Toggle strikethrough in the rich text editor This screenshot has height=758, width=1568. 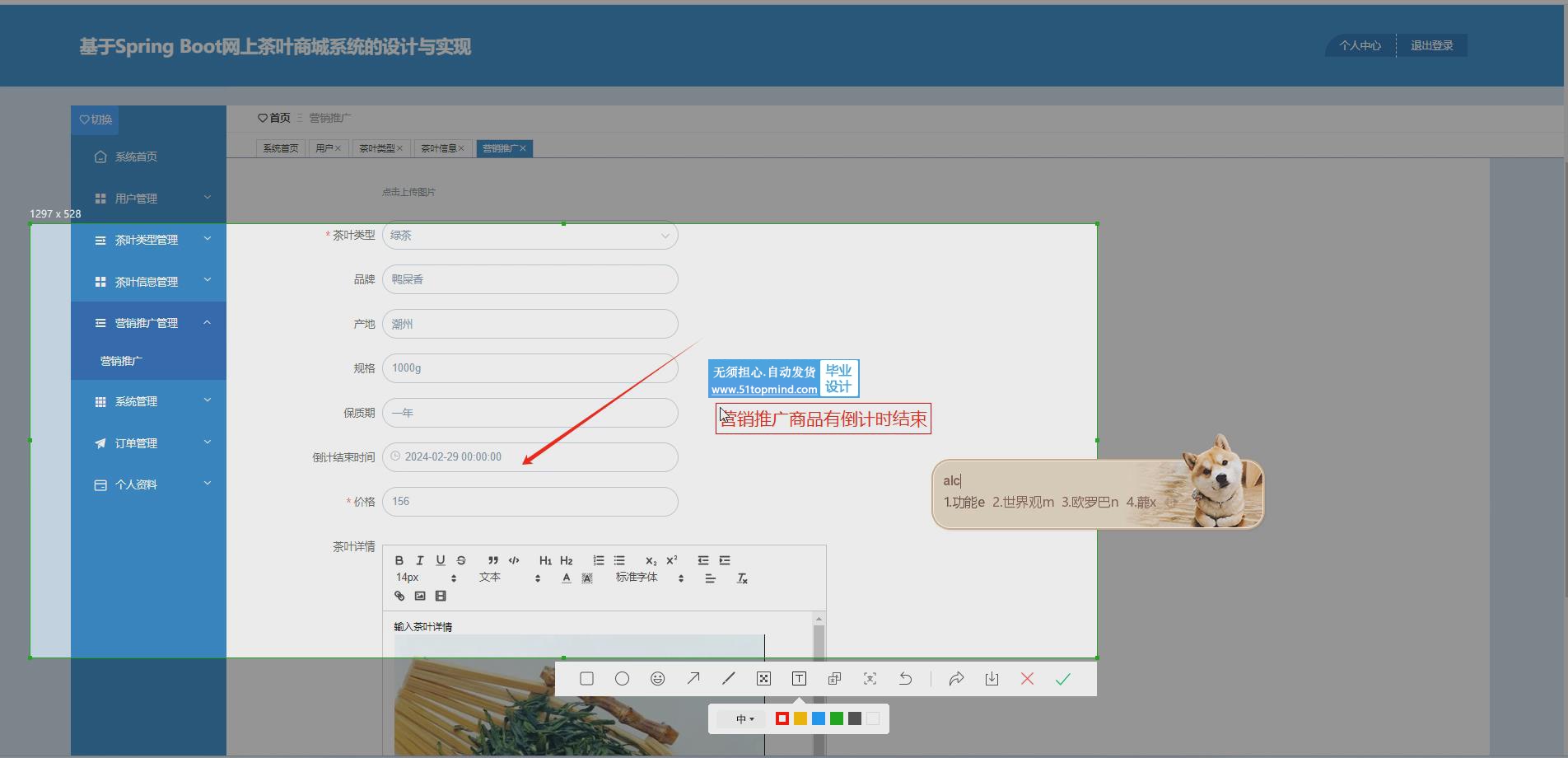(461, 560)
